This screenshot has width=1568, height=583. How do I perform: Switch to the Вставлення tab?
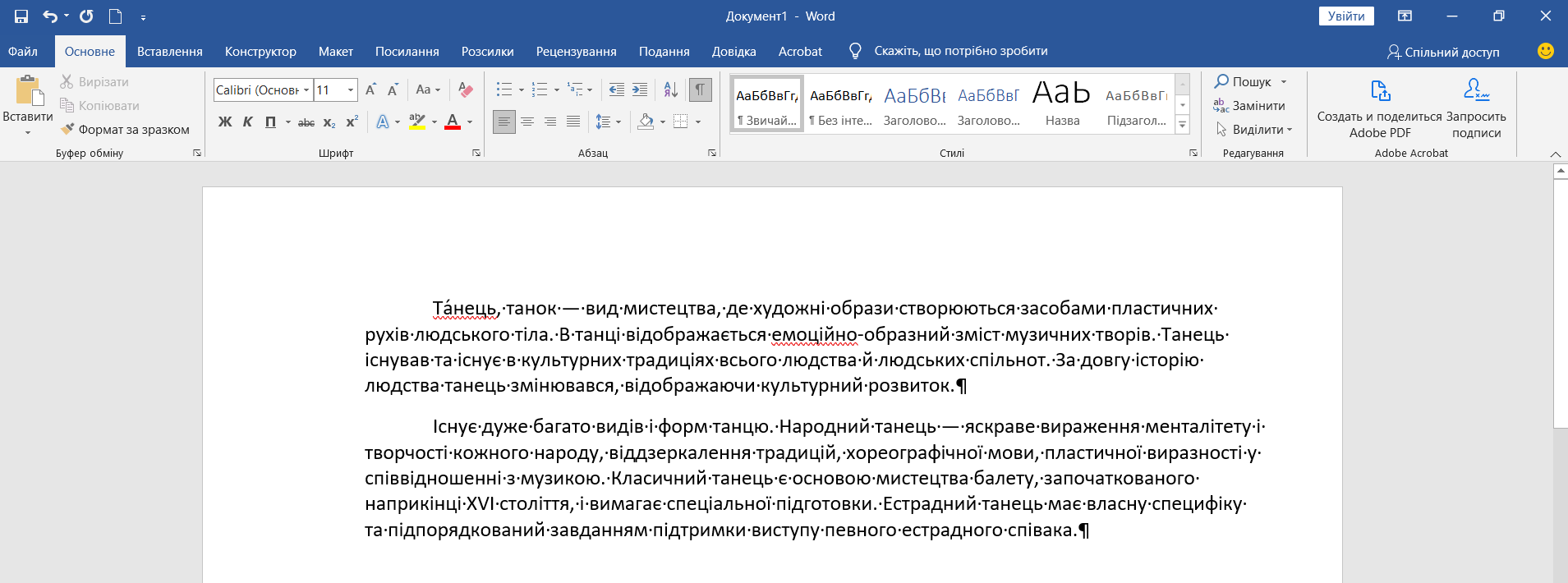(x=169, y=51)
